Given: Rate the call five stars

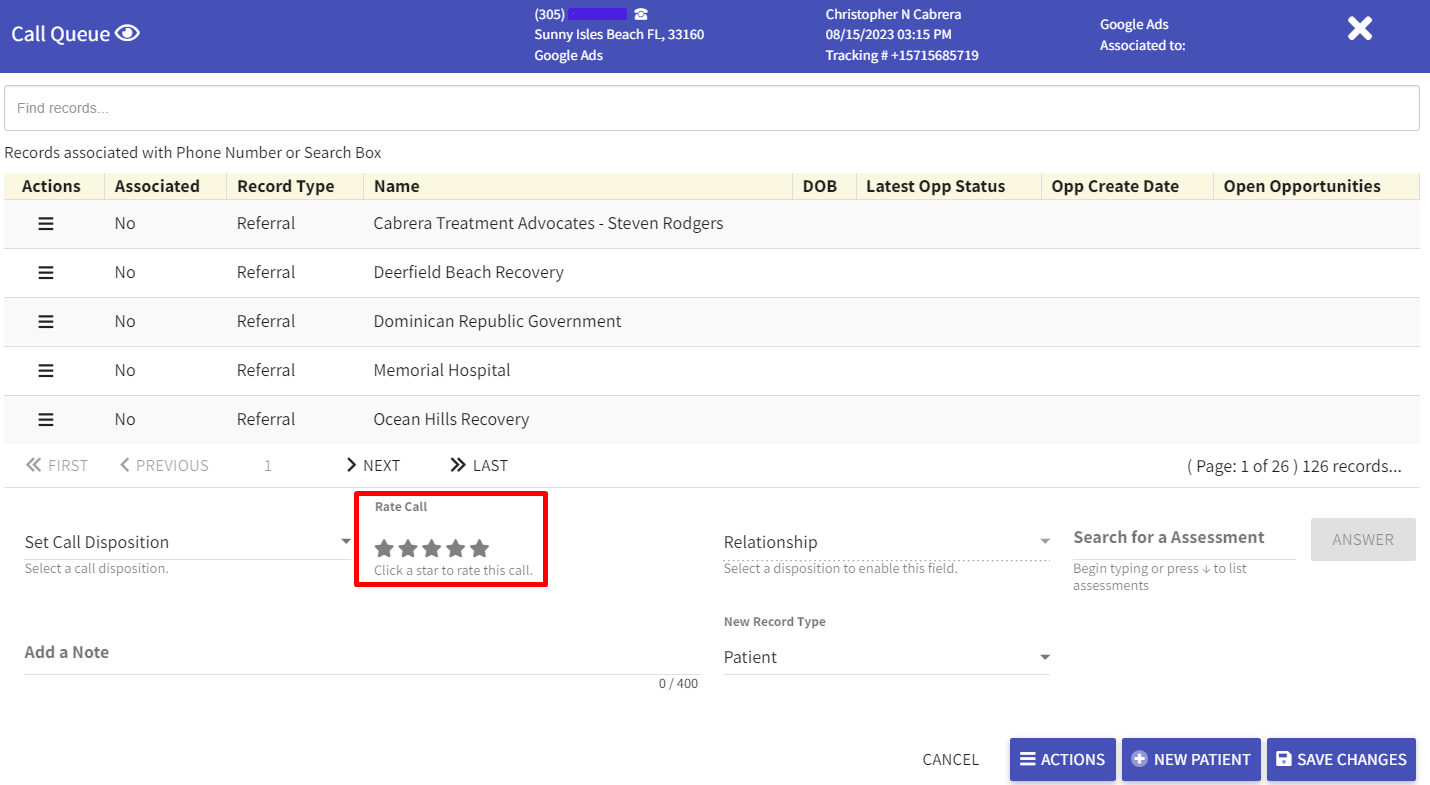Looking at the screenshot, I should 480,548.
